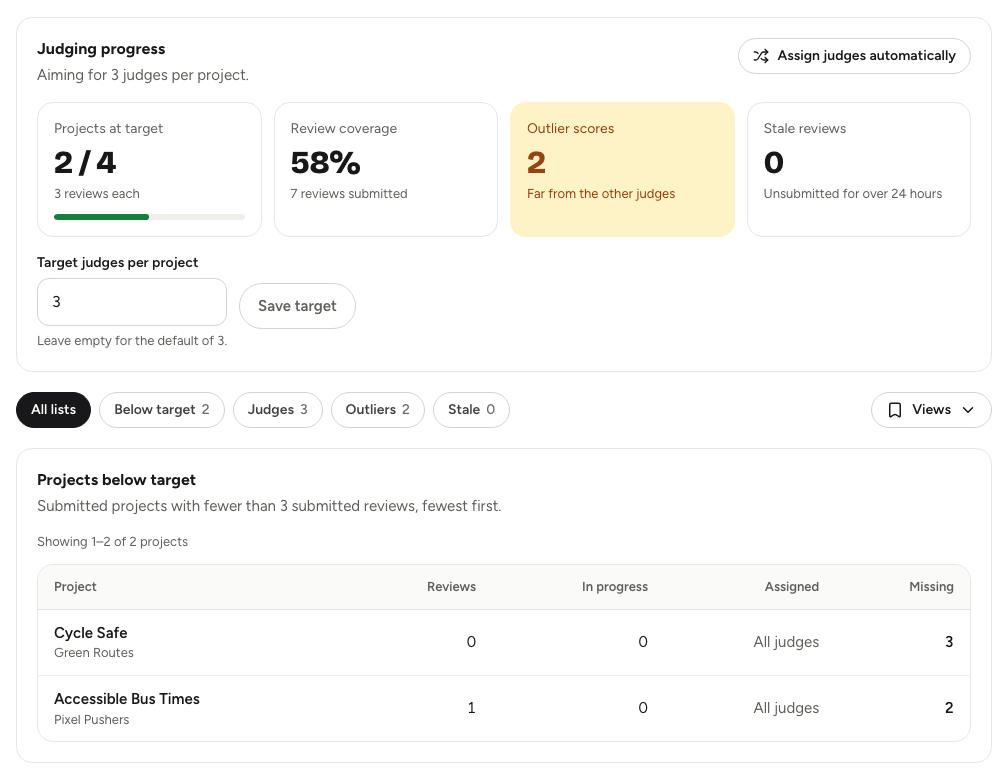The width and height of the screenshot is (1008, 780).
Task: Click the Green Routes team name
Action: (94, 653)
